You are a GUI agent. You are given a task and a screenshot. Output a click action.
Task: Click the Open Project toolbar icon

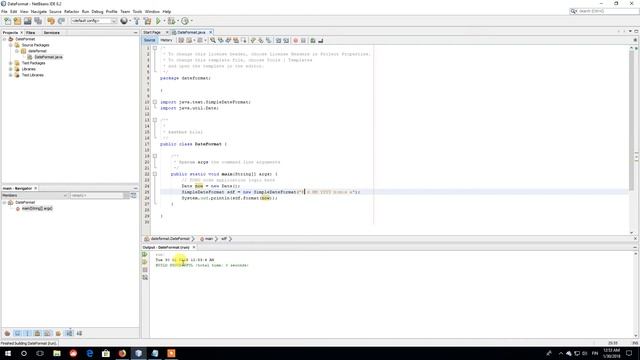click(x=27, y=21)
